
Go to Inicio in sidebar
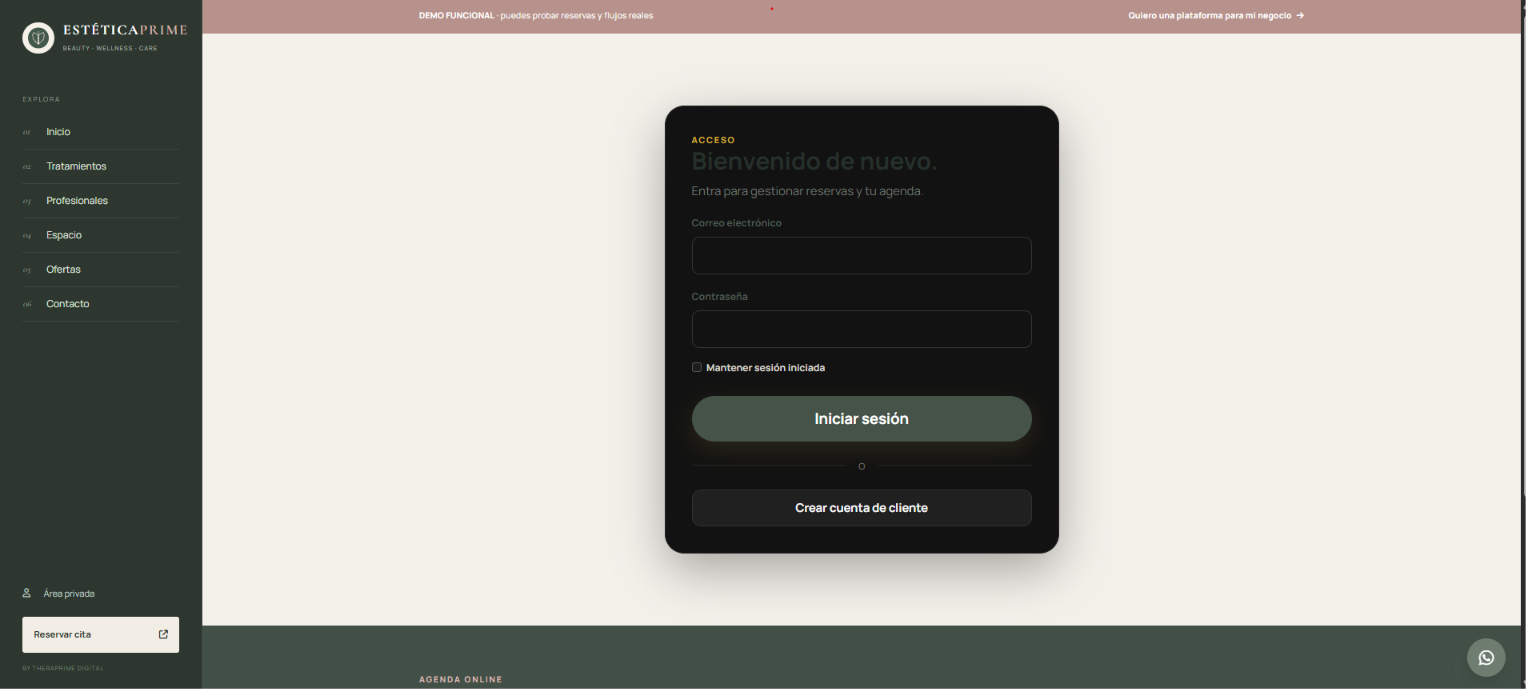point(58,132)
